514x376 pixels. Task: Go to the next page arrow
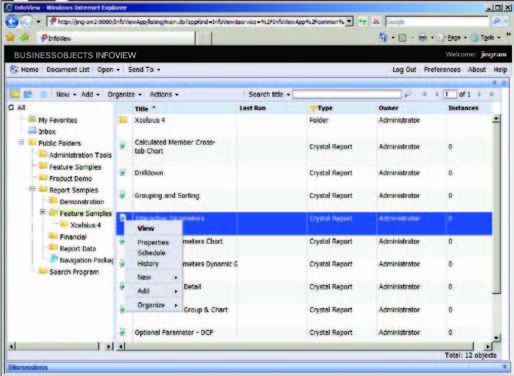[x=479, y=95]
